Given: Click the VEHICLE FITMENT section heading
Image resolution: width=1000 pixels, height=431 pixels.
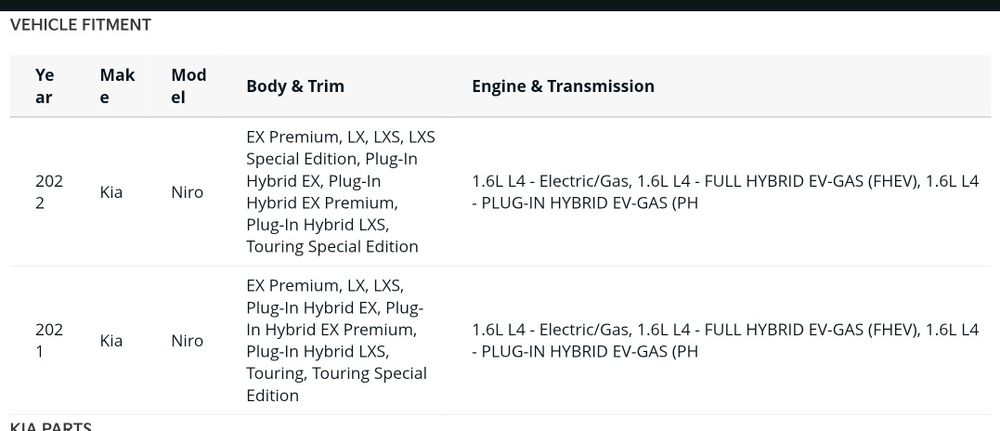Looking at the screenshot, I should [x=81, y=25].
